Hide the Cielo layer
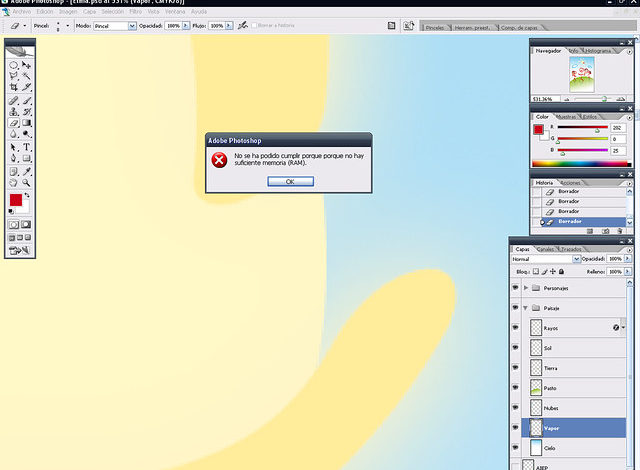Viewport: 640px width, 470px height. point(515,448)
